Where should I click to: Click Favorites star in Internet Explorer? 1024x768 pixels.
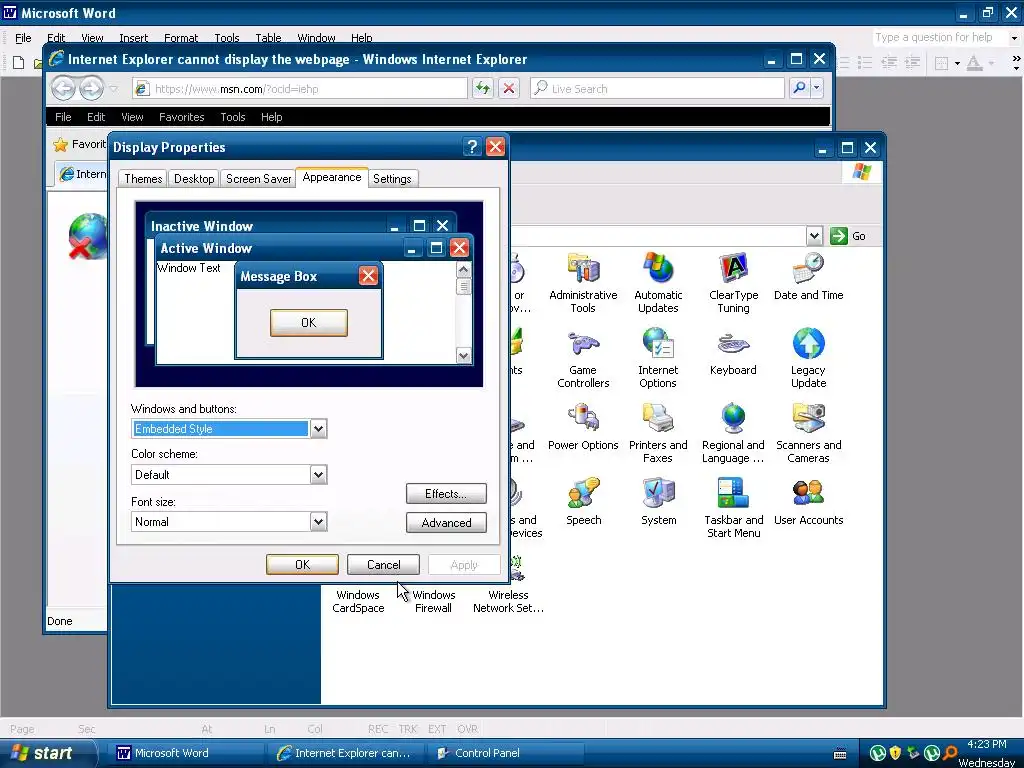coord(60,144)
